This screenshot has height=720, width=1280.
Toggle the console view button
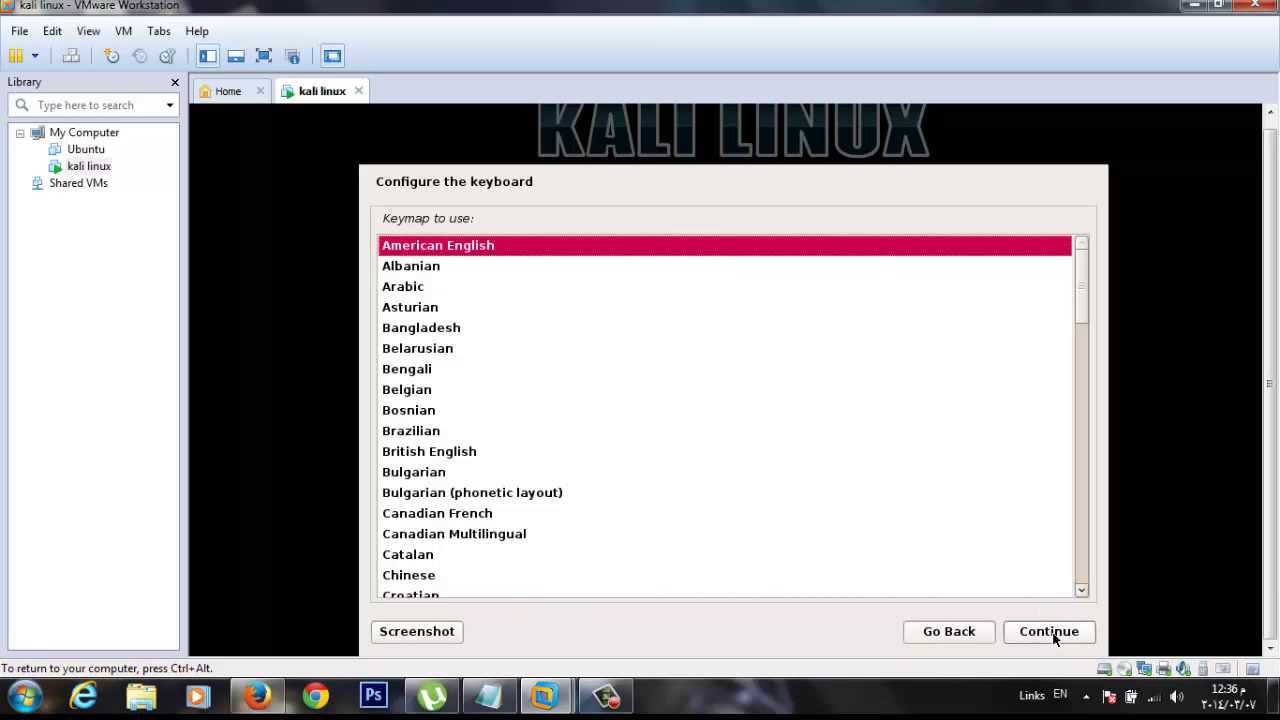point(332,56)
